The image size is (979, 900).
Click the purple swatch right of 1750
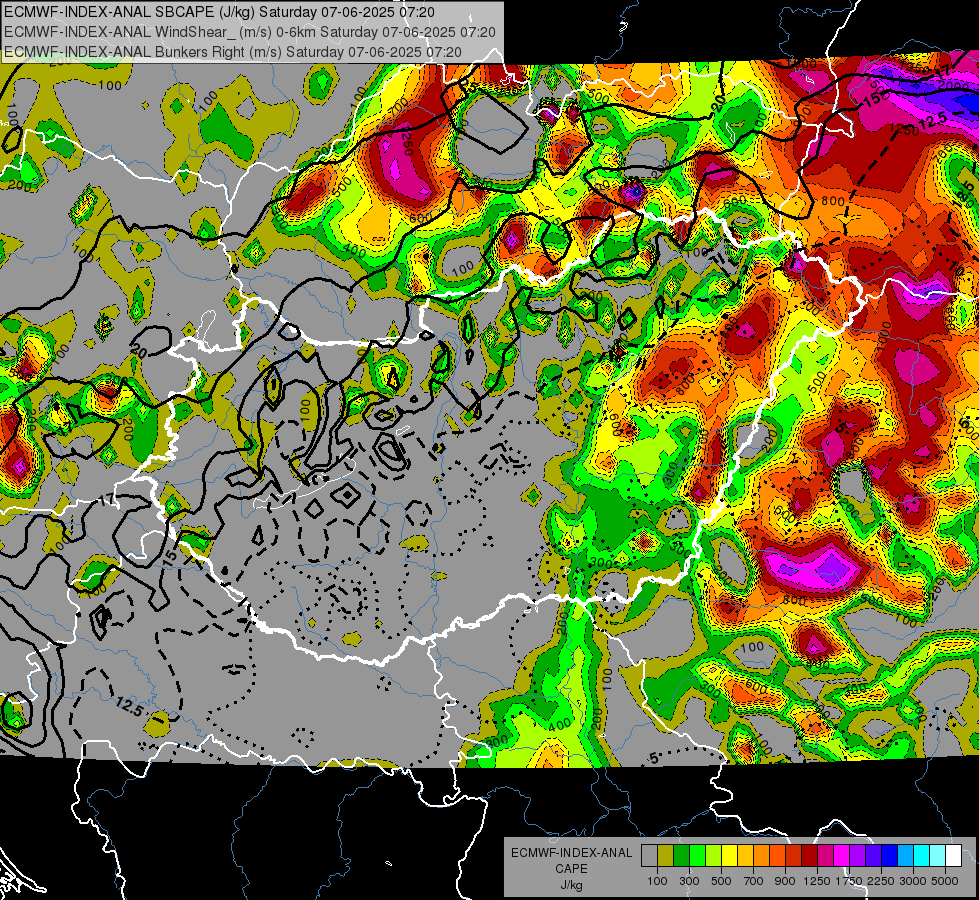(x=858, y=856)
